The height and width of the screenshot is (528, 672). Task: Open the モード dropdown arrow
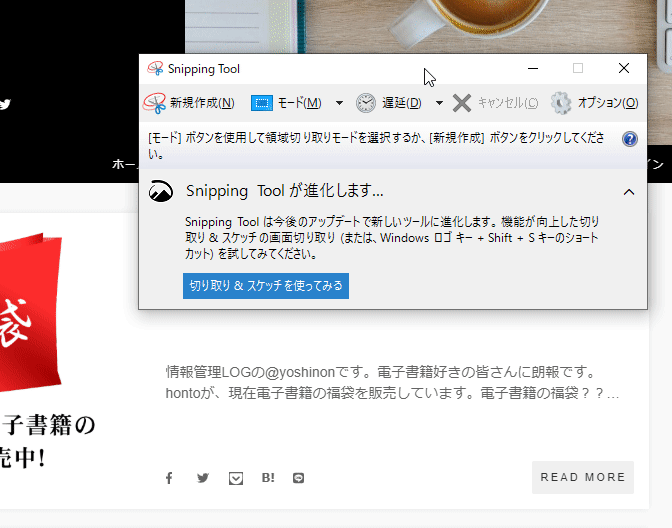[339, 103]
